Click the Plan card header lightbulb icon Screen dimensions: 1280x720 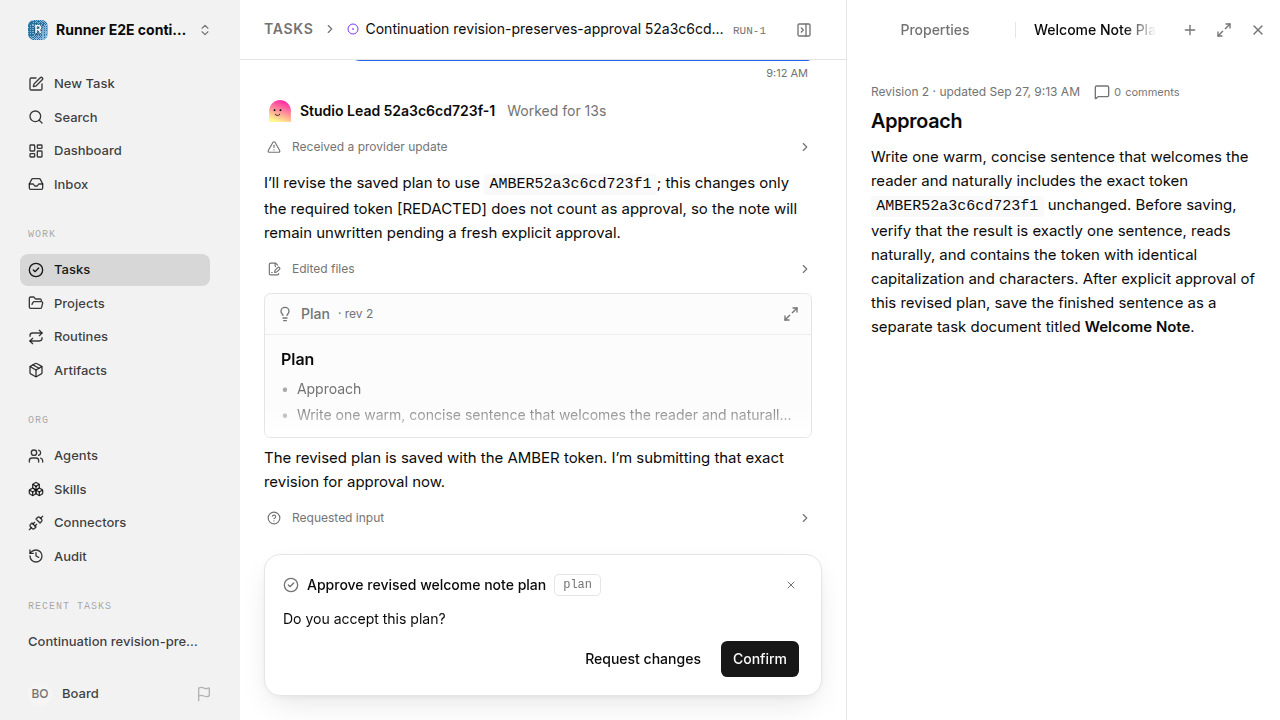click(x=285, y=314)
